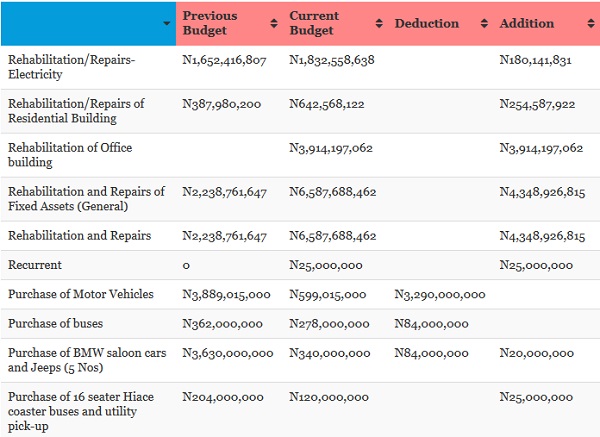
Task: Select the N3,914,197,062 current budget cell
Action: [x=331, y=148]
